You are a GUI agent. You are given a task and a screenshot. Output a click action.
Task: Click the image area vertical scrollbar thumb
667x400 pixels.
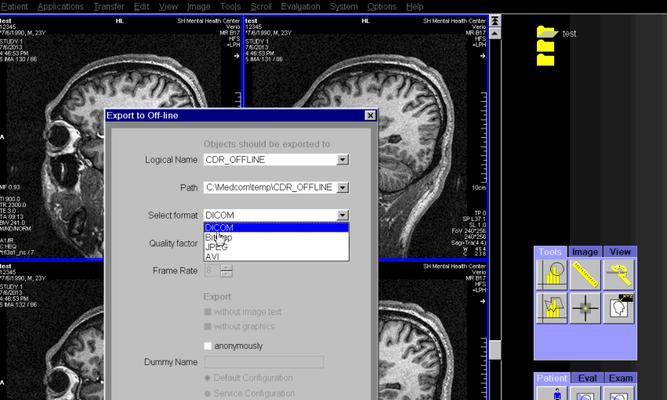click(495, 350)
